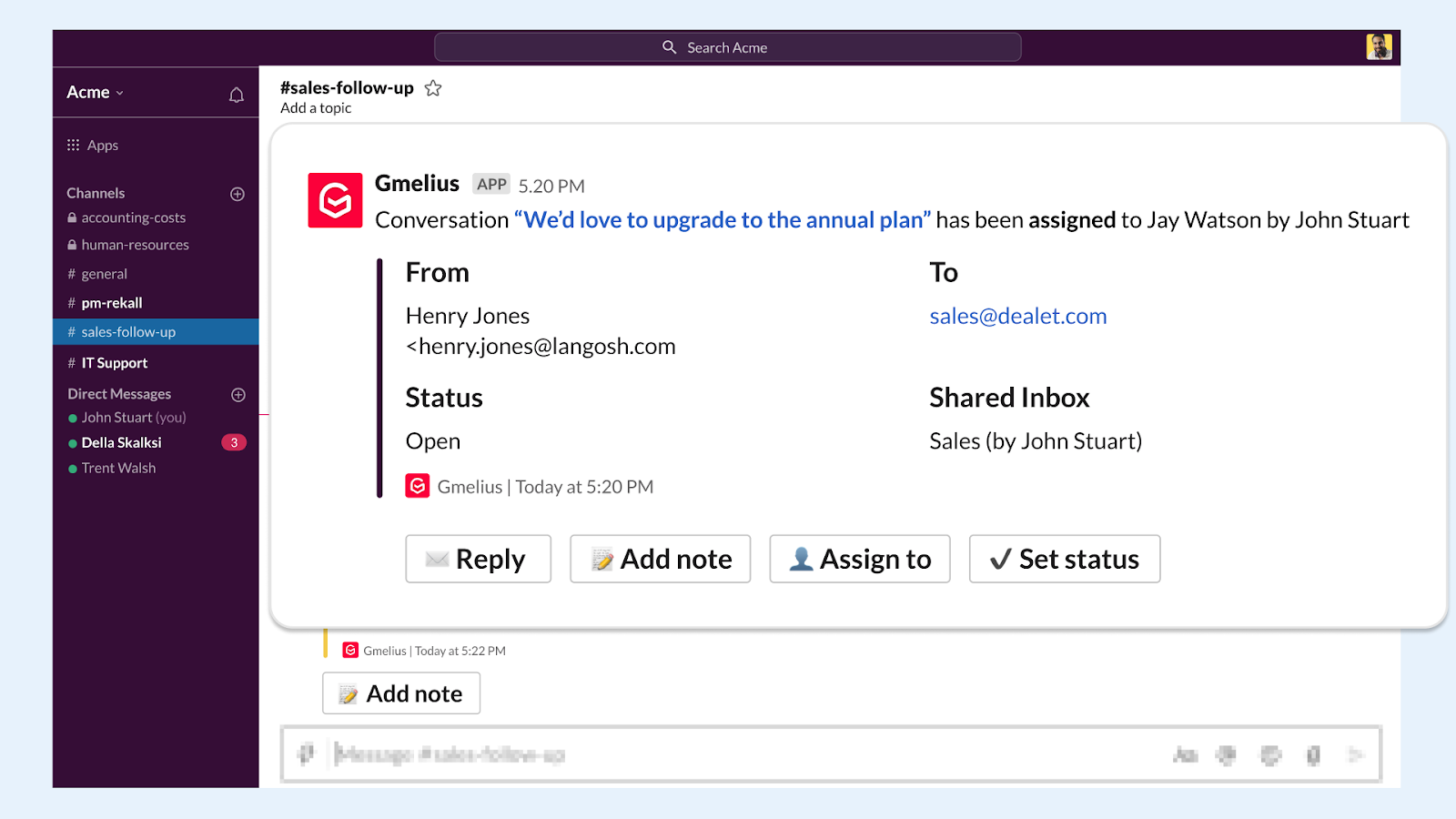
Task: Click the checkmark icon in Set status button
Action: click(x=1000, y=559)
